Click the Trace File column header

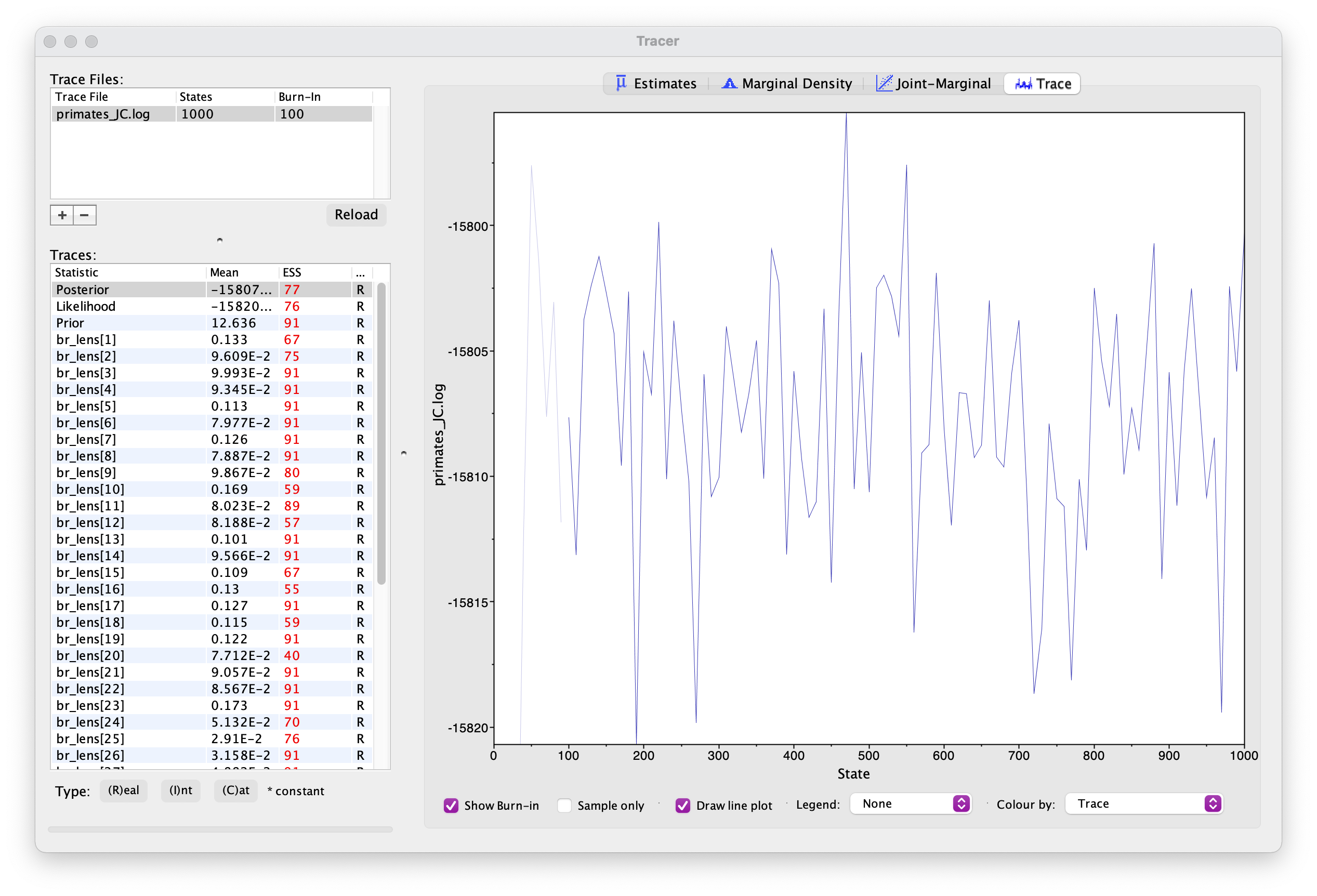(113, 97)
